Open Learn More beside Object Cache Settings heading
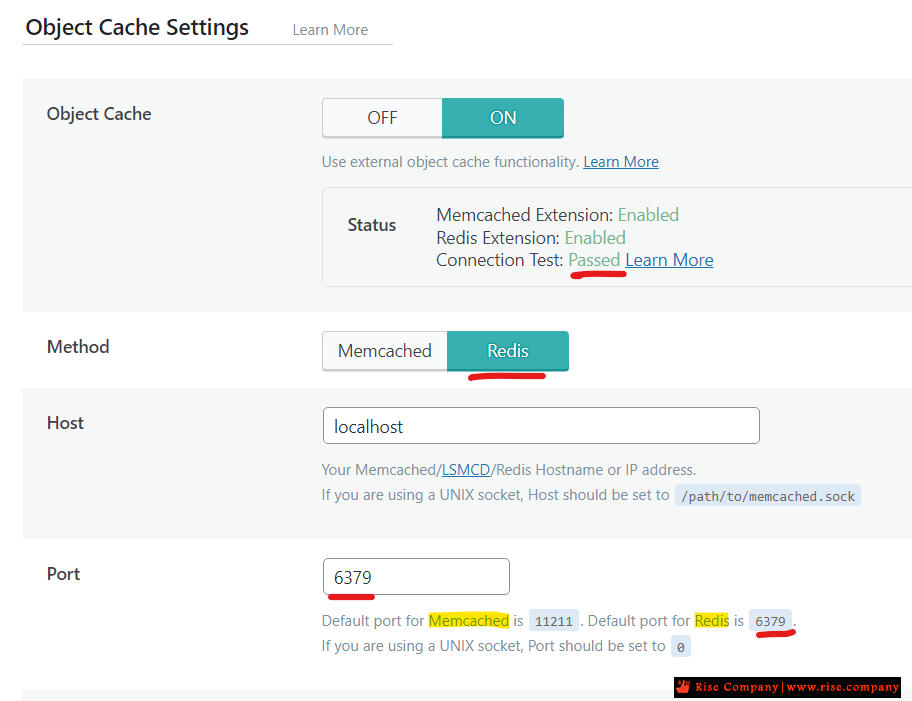 pos(330,30)
